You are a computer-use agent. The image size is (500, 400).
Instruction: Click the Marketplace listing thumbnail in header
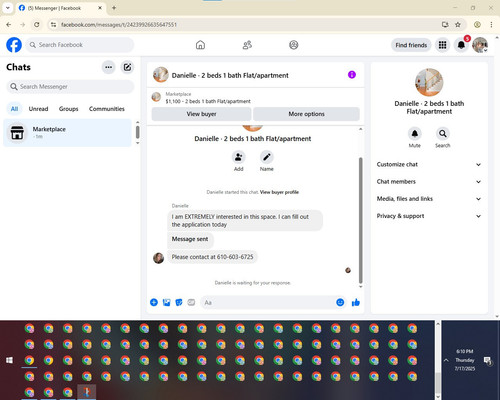(x=156, y=97)
